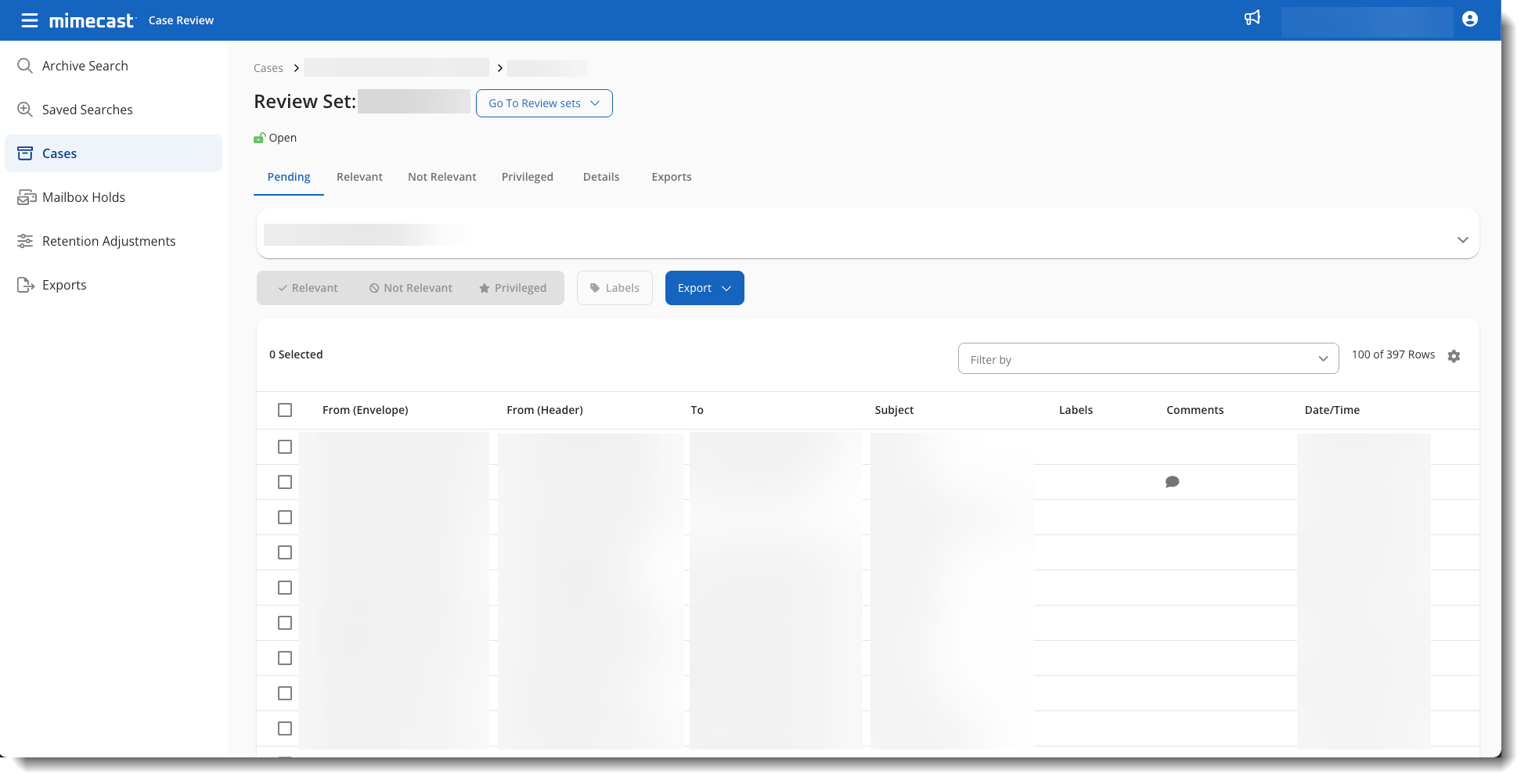Expand the collapsed search details panel chevron
Image resolution: width=1528 pixels, height=784 pixels.
1462,240
